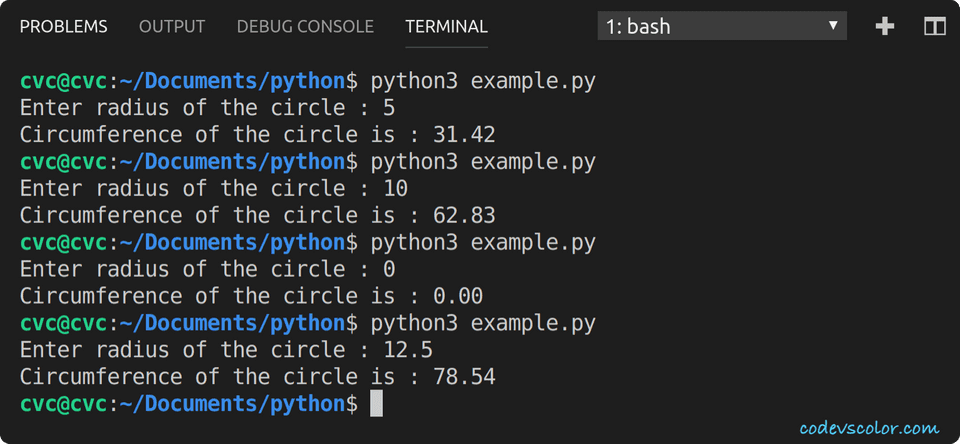The image size is (960, 444).
Task: Select the TERMINAL tab
Action: coord(446,27)
